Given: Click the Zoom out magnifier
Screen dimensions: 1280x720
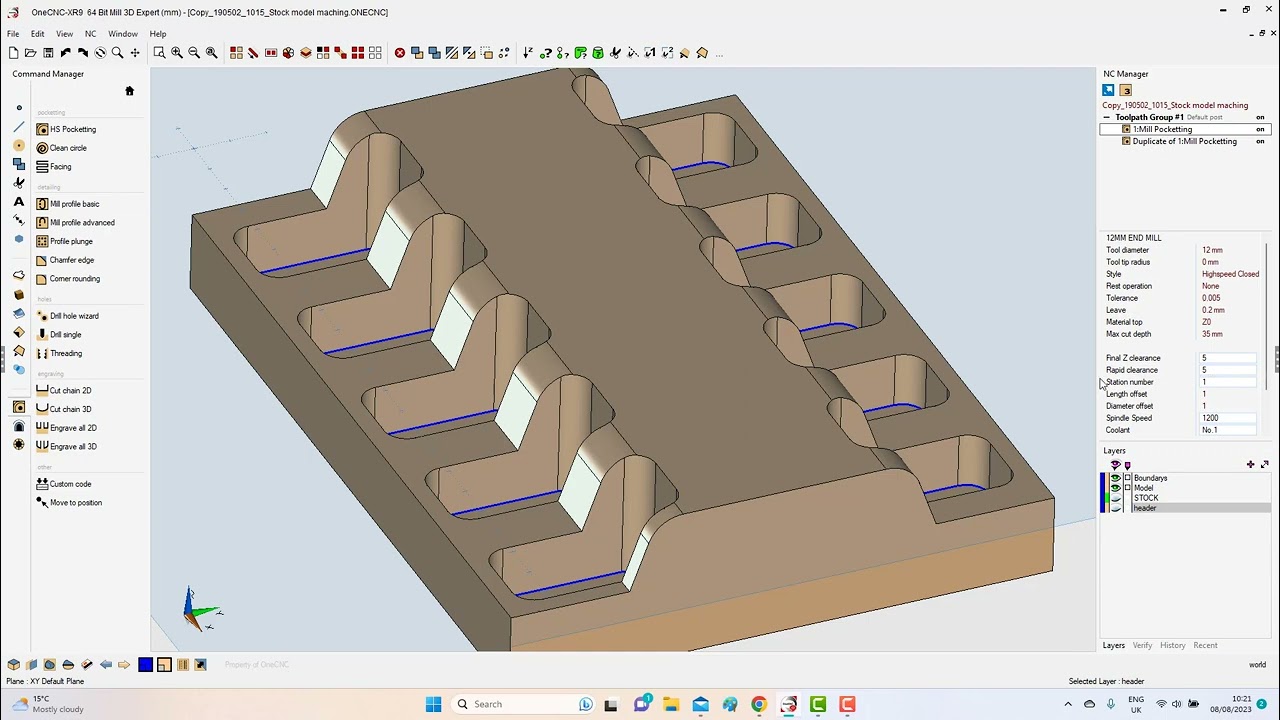Looking at the screenshot, I should point(194,53).
